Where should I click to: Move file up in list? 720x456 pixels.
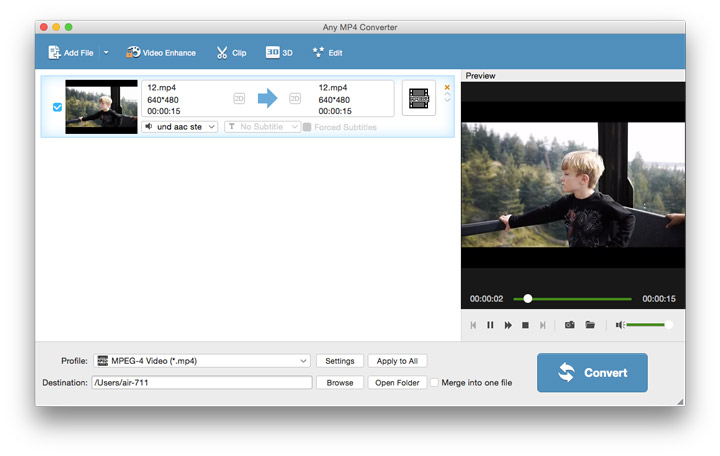[447, 94]
